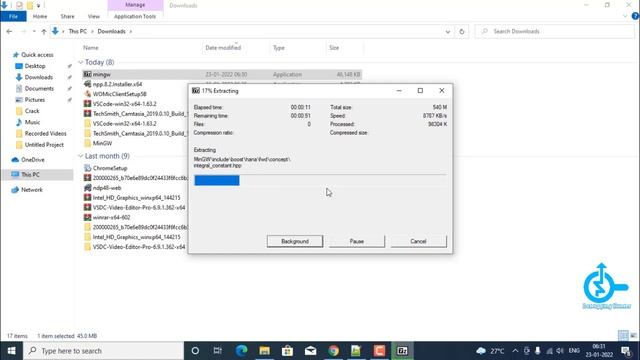
Task: Open Task View on the taskbar
Action: click(218, 351)
